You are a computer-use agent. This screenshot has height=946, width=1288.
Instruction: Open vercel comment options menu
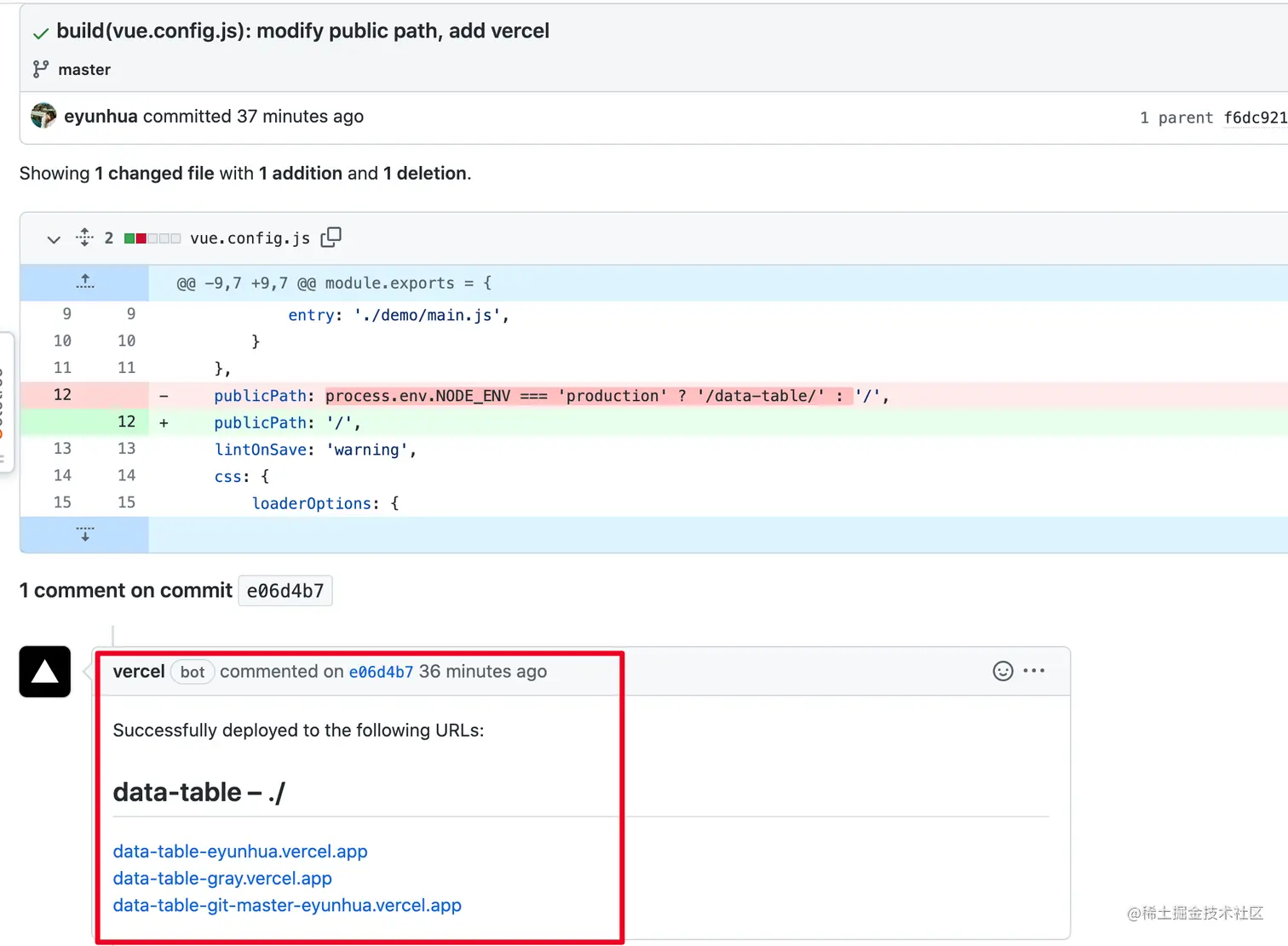tap(1034, 671)
